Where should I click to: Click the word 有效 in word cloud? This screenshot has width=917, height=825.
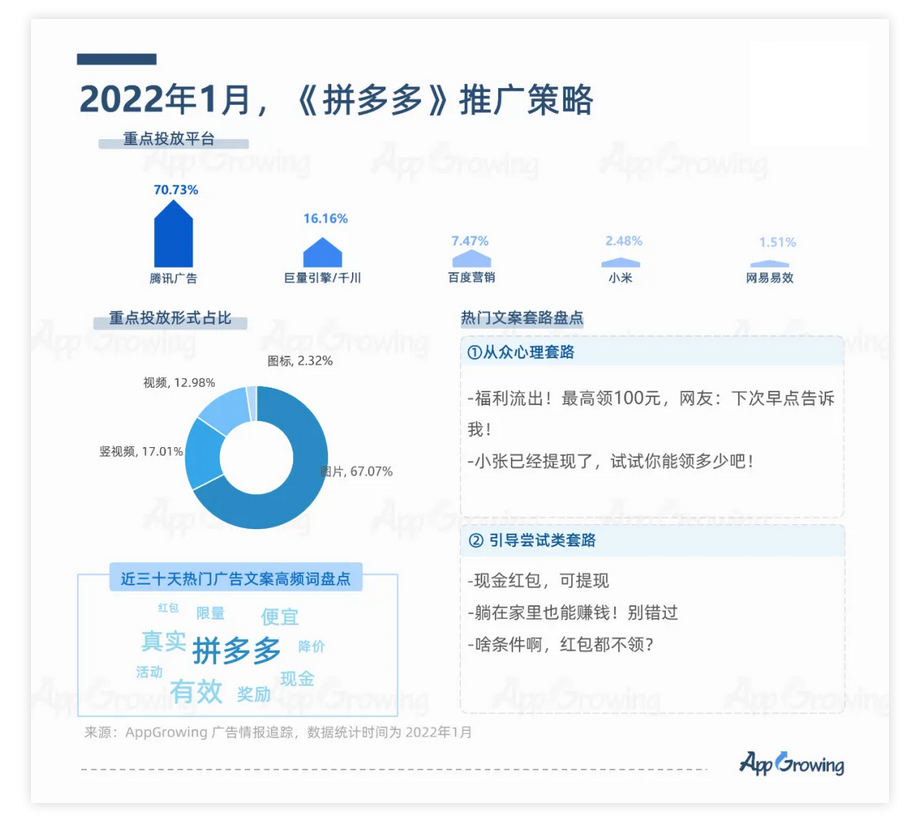(196, 691)
